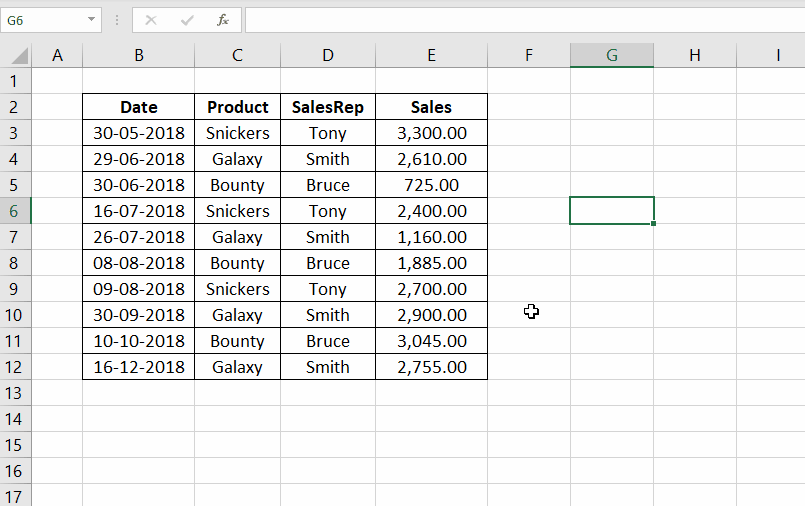Select column B header
This screenshot has height=506, width=805.
139,55
